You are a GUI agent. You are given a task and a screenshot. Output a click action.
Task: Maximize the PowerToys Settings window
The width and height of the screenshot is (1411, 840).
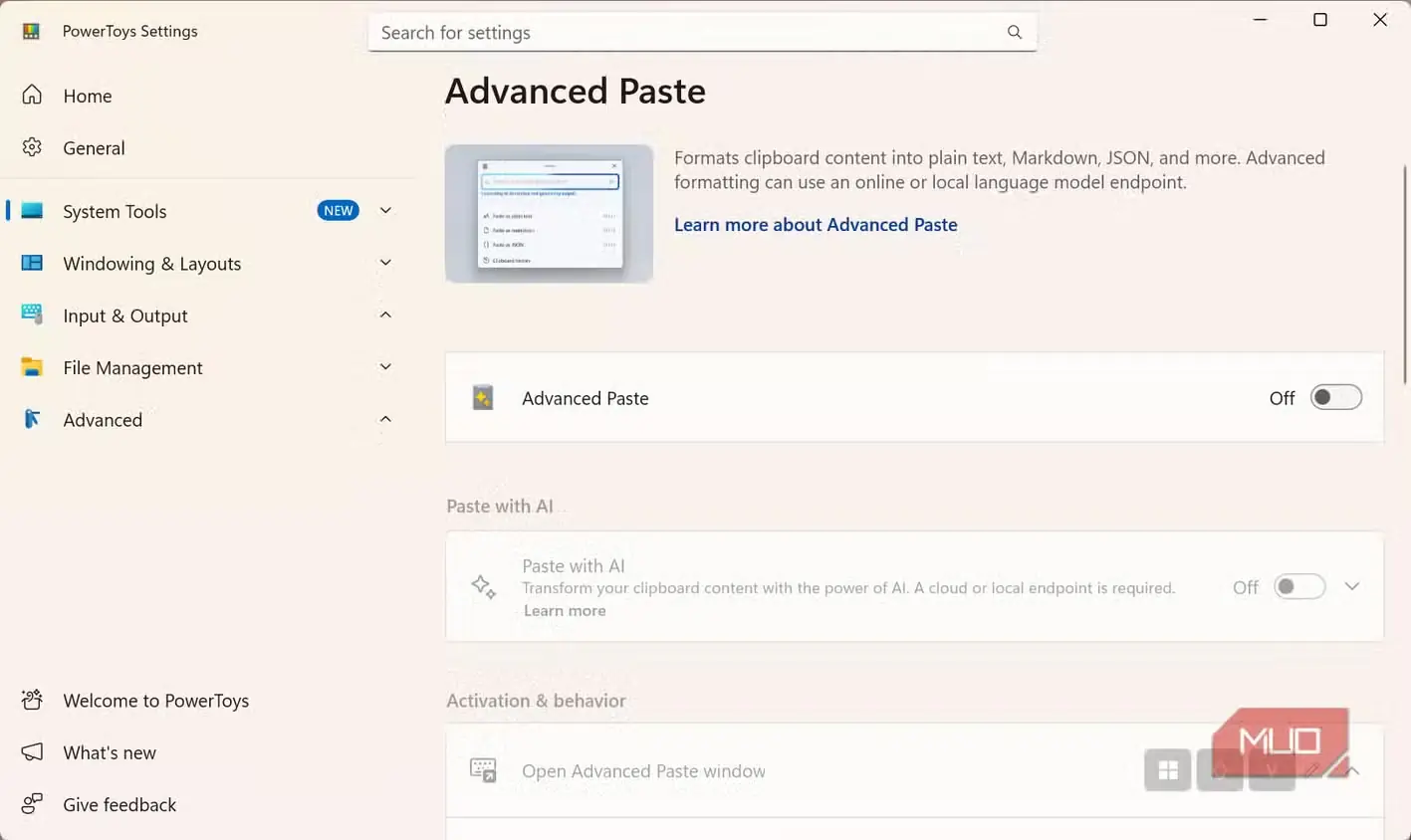point(1320,20)
